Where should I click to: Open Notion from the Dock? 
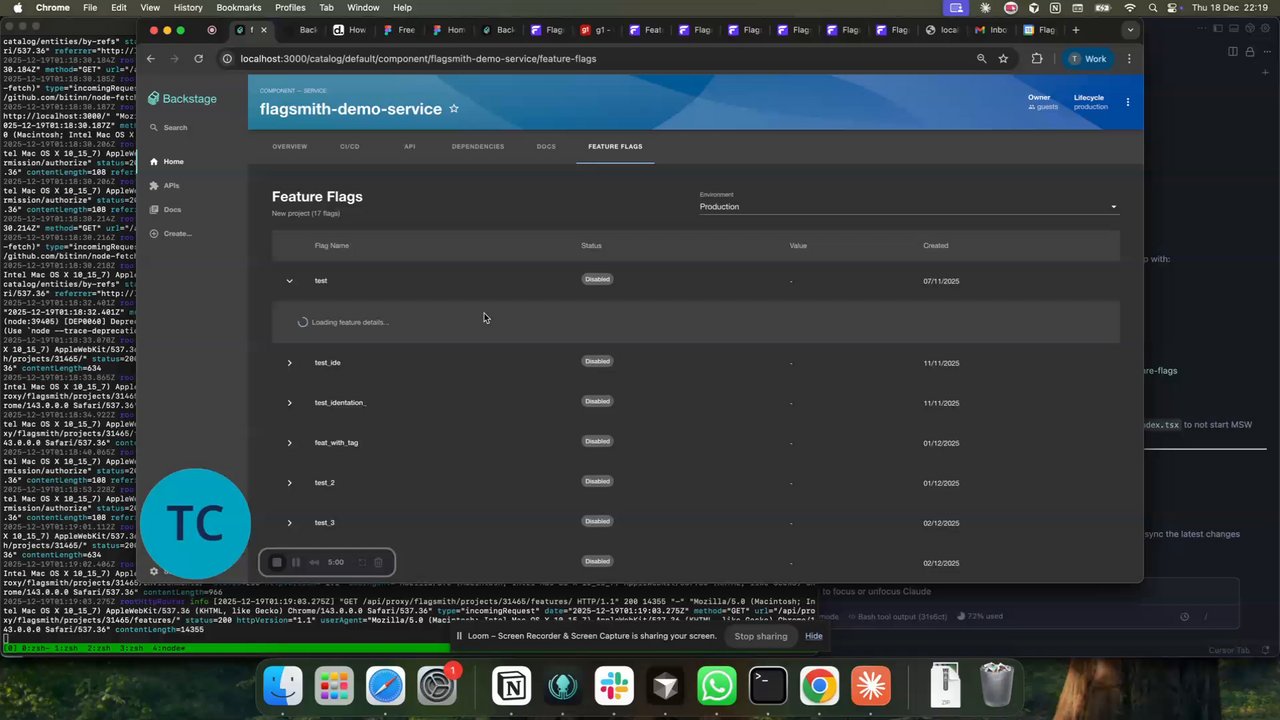click(511, 686)
